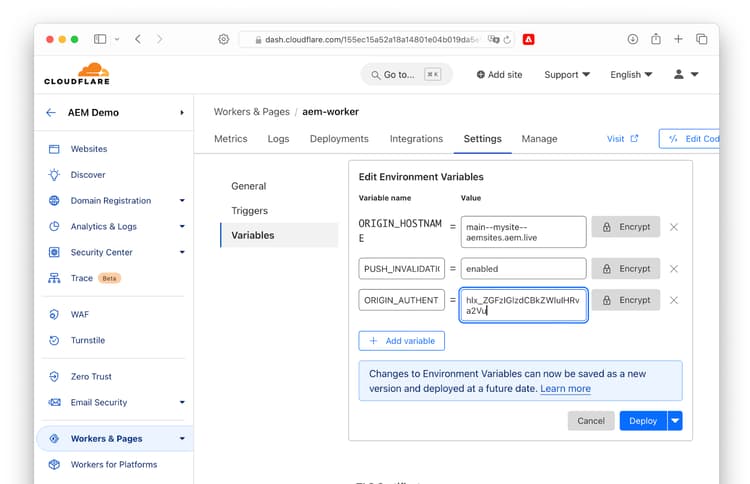Delete the PUSH_INVALIDATION variable row

(x=673, y=269)
